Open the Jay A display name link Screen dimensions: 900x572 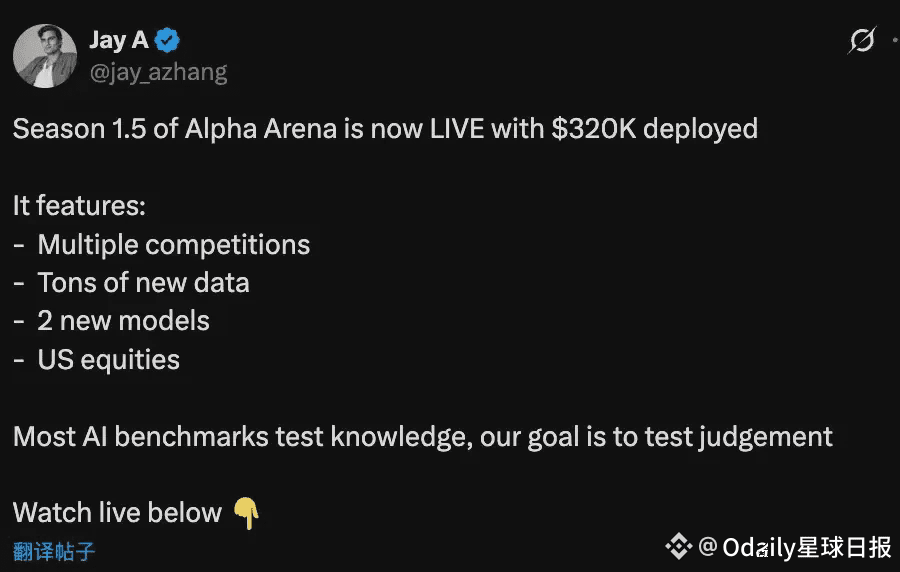[x=119, y=40]
